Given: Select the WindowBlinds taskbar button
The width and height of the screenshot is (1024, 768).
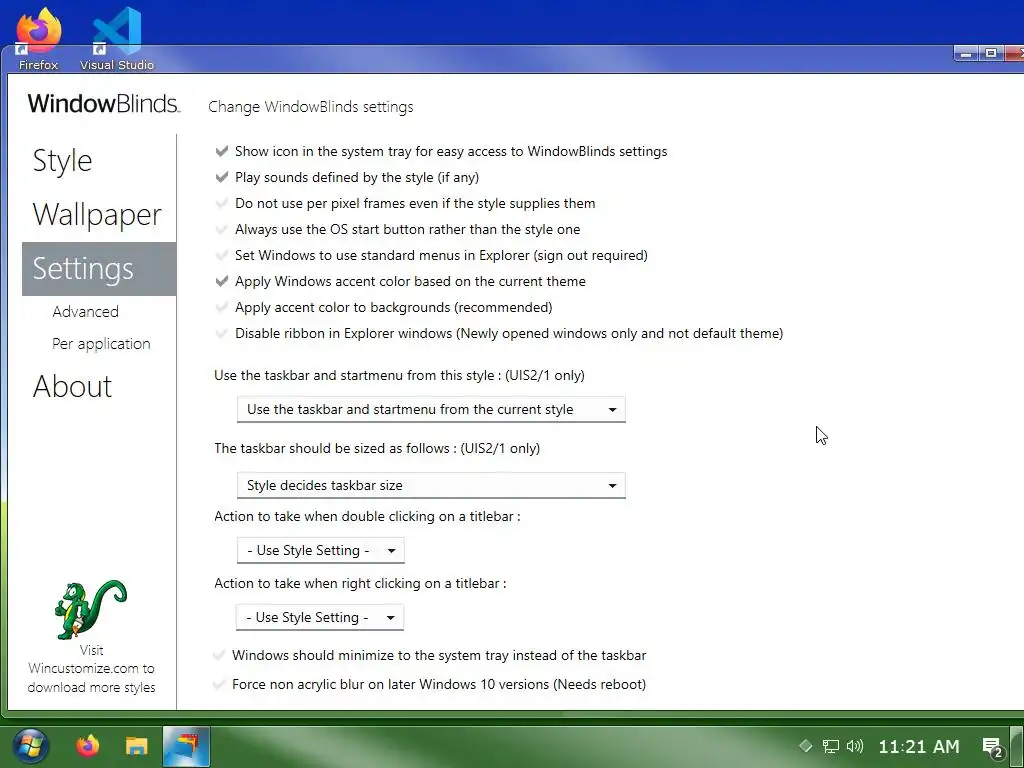Looking at the screenshot, I should coord(186,746).
